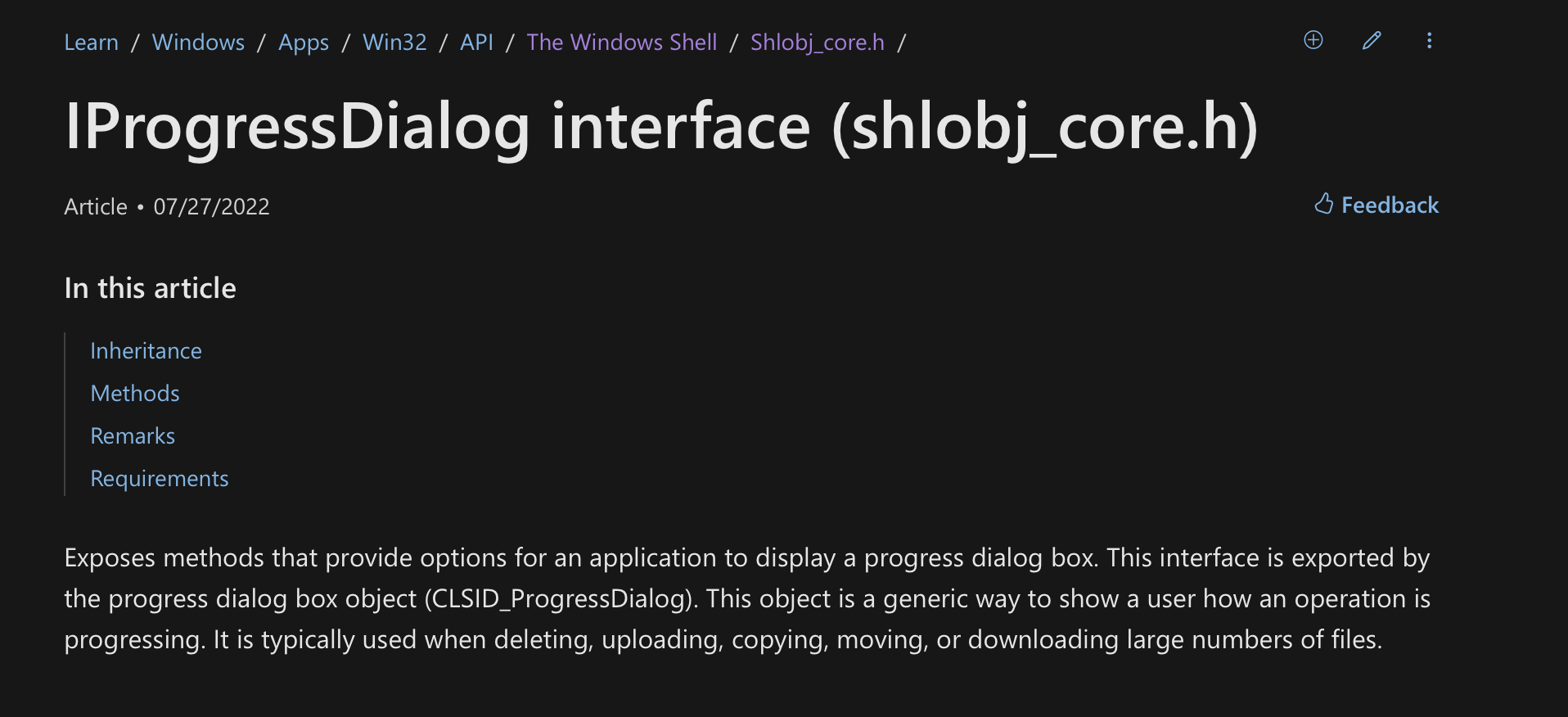Navigate to the Learn breadcrumb
The width and height of the screenshot is (1568, 717).
pos(91,42)
